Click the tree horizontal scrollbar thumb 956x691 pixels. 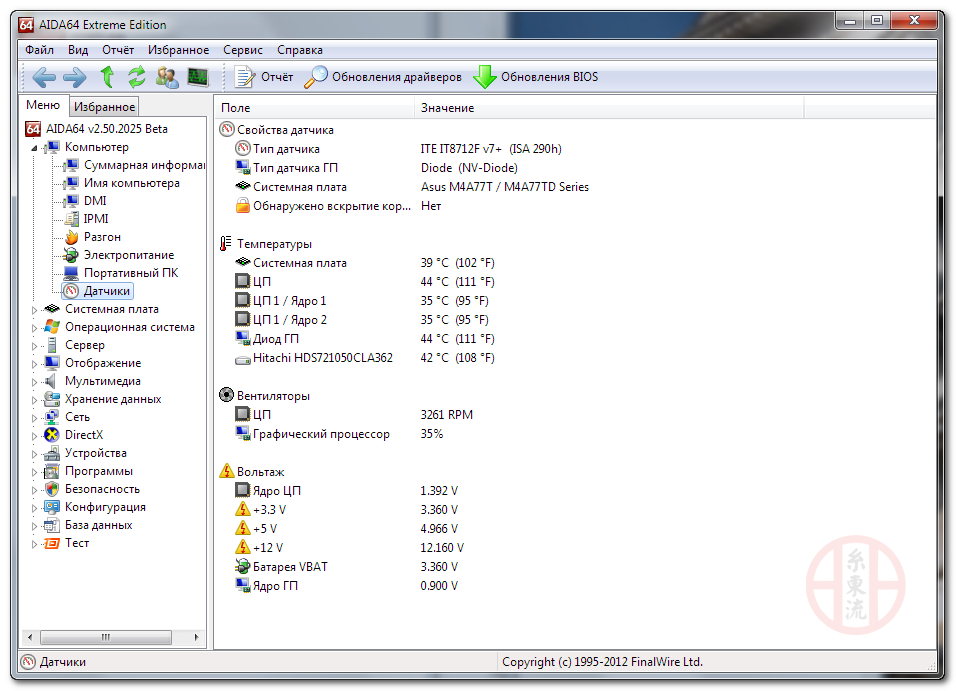coord(106,637)
